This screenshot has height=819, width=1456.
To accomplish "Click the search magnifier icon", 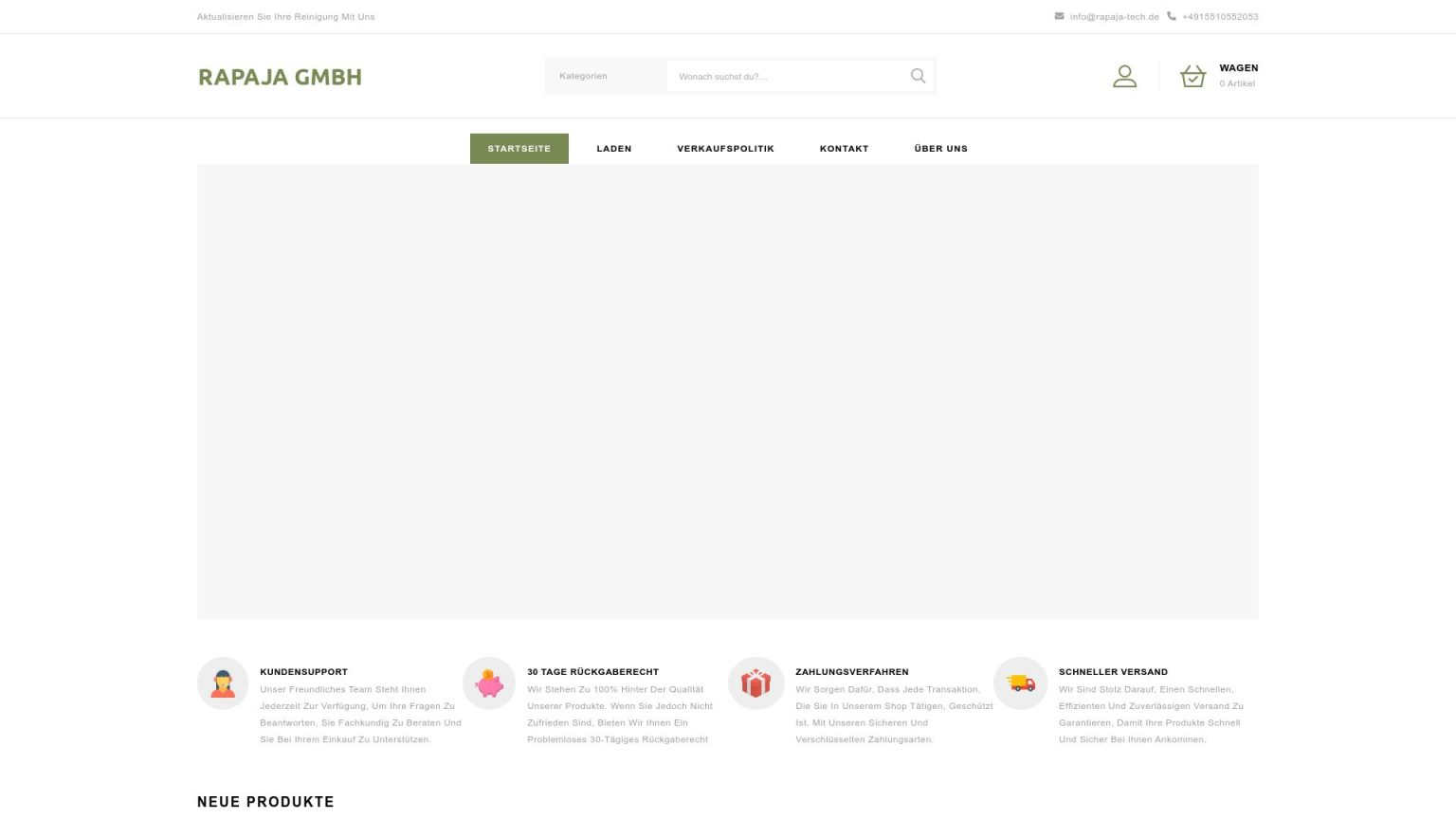I will pos(918,76).
